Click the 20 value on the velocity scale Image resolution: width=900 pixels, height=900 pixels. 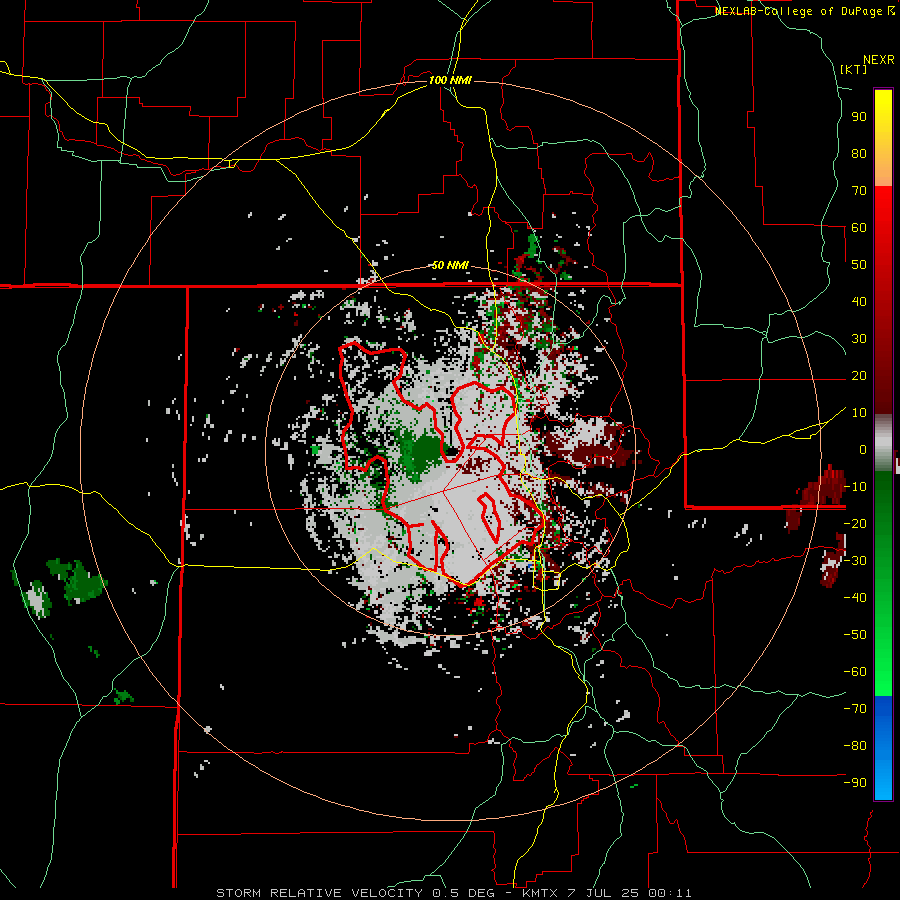(859, 376)
